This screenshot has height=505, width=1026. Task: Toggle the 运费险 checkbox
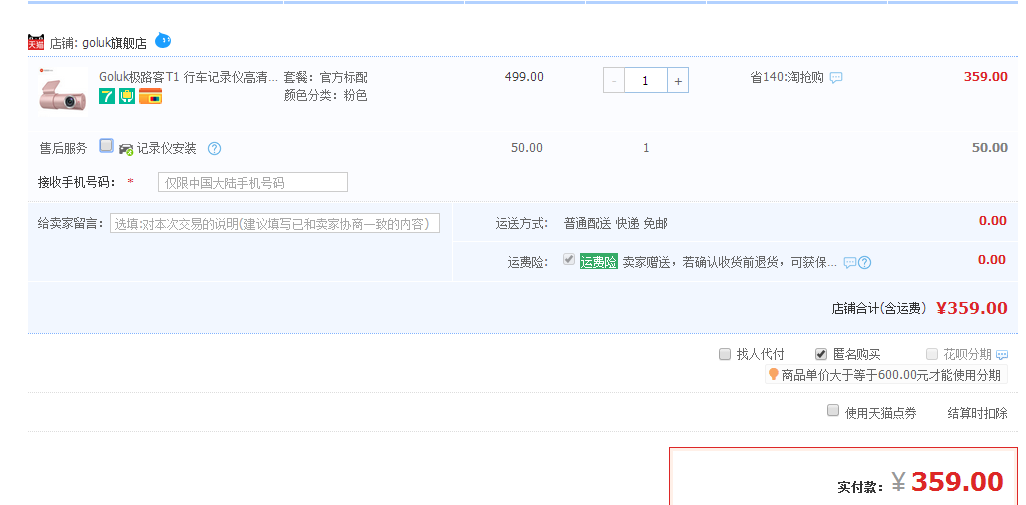point(569,260)
